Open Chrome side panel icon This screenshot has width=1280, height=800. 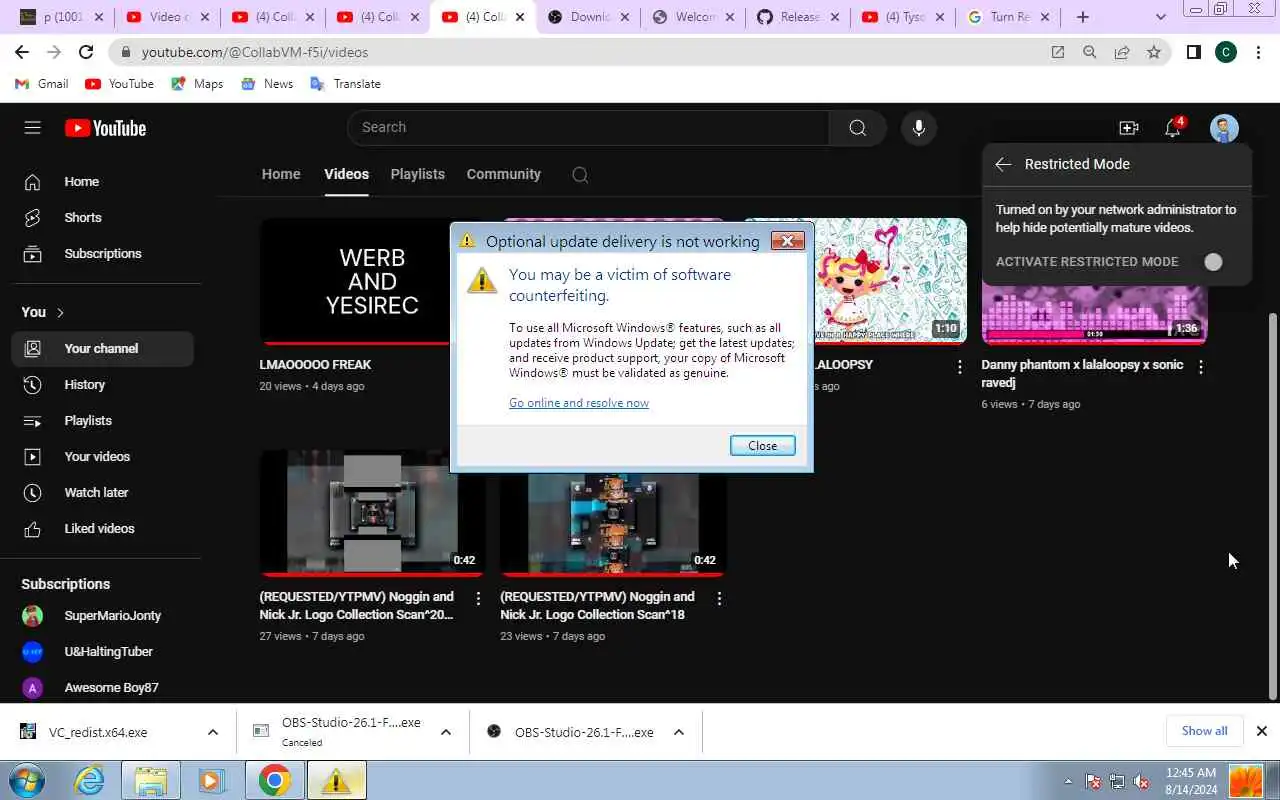[1193, 52]
